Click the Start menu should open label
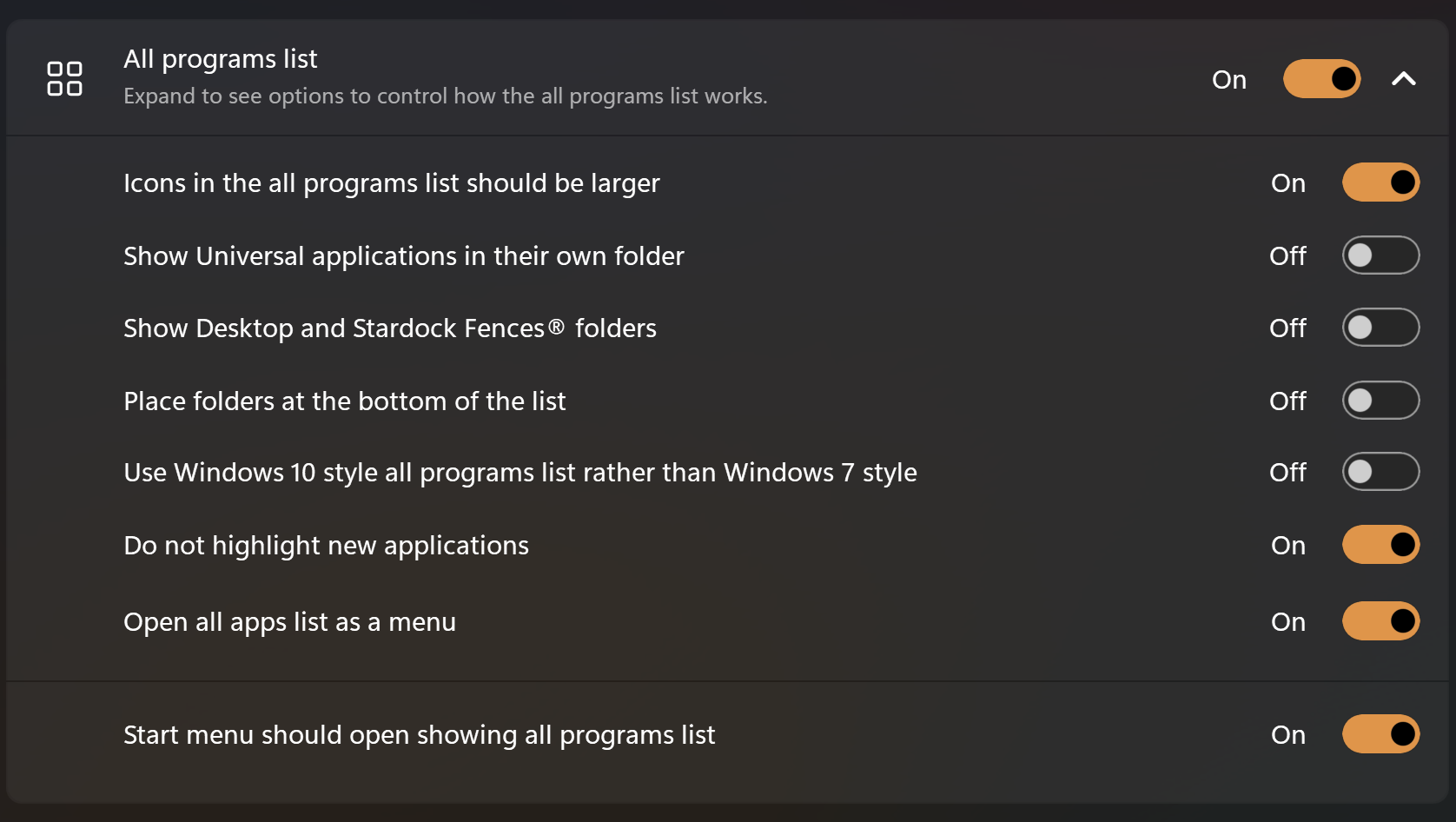This screenshot has width=1456, height=822. (x=419, y=735)
